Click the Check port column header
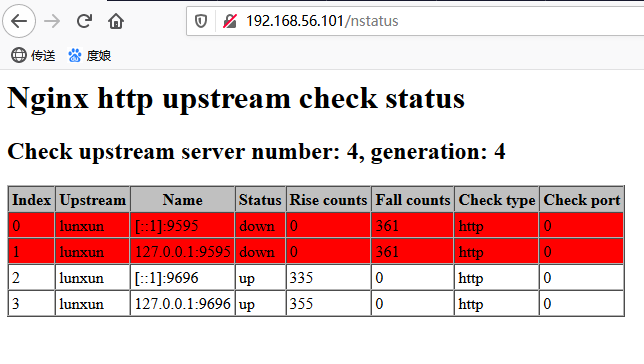The image size is (644, 364). click(x=582, y=200)
